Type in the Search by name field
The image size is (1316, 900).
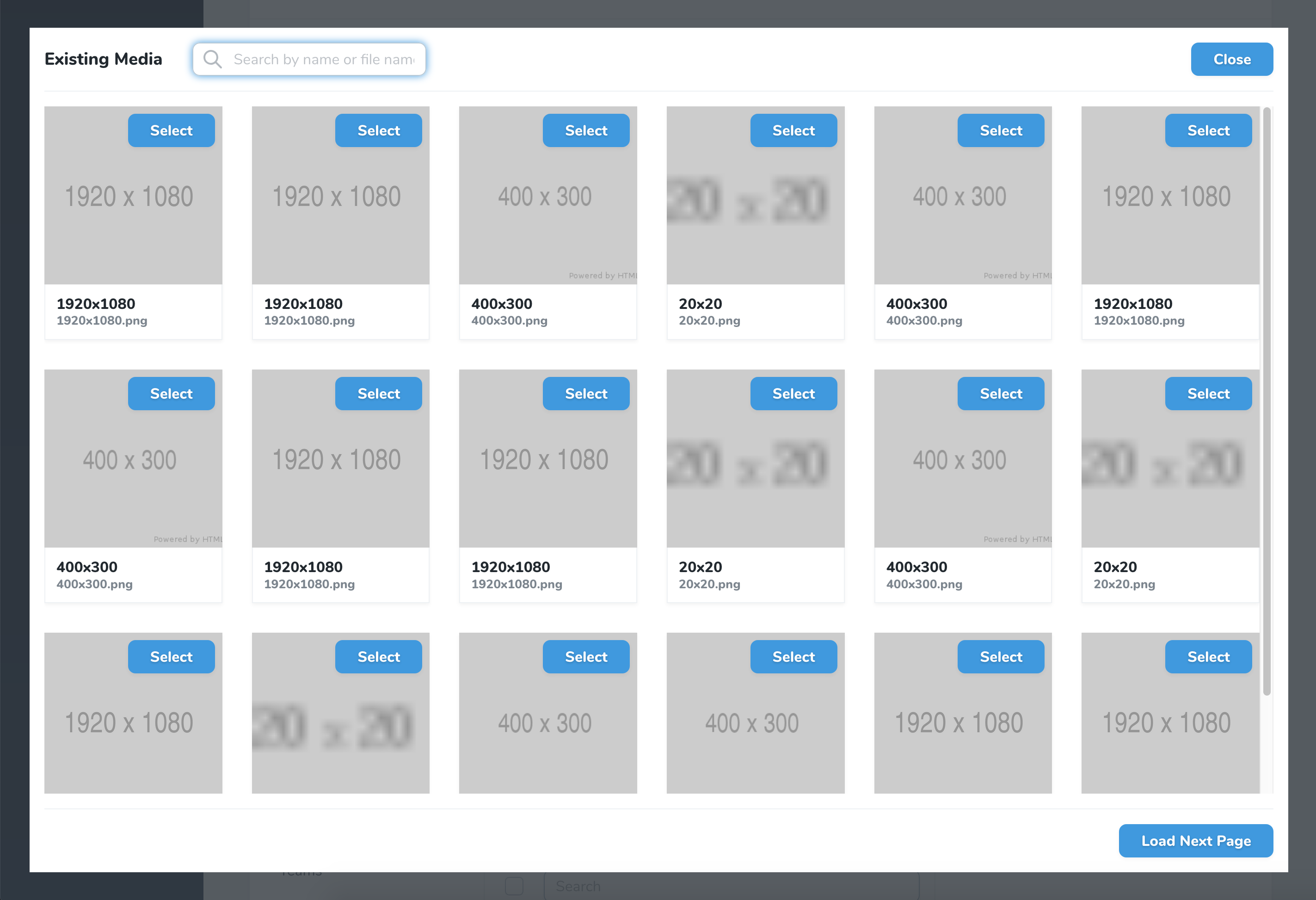point(324,59)
